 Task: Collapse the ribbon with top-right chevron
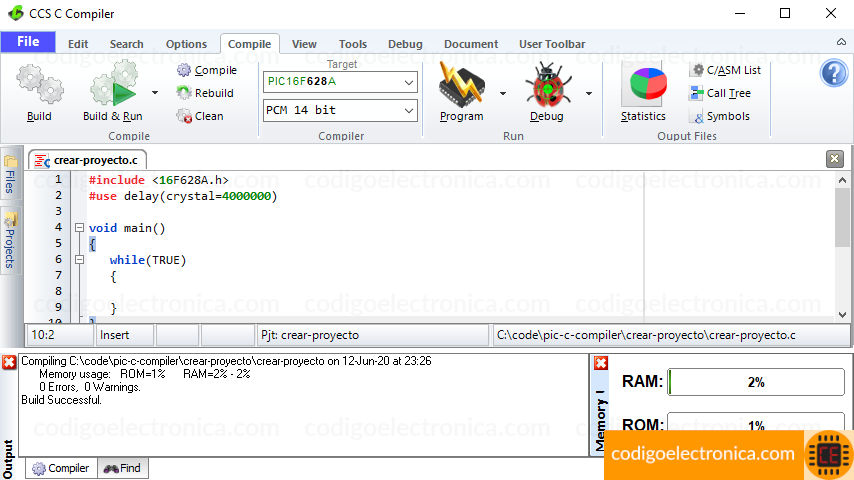[x=841, y=42]
